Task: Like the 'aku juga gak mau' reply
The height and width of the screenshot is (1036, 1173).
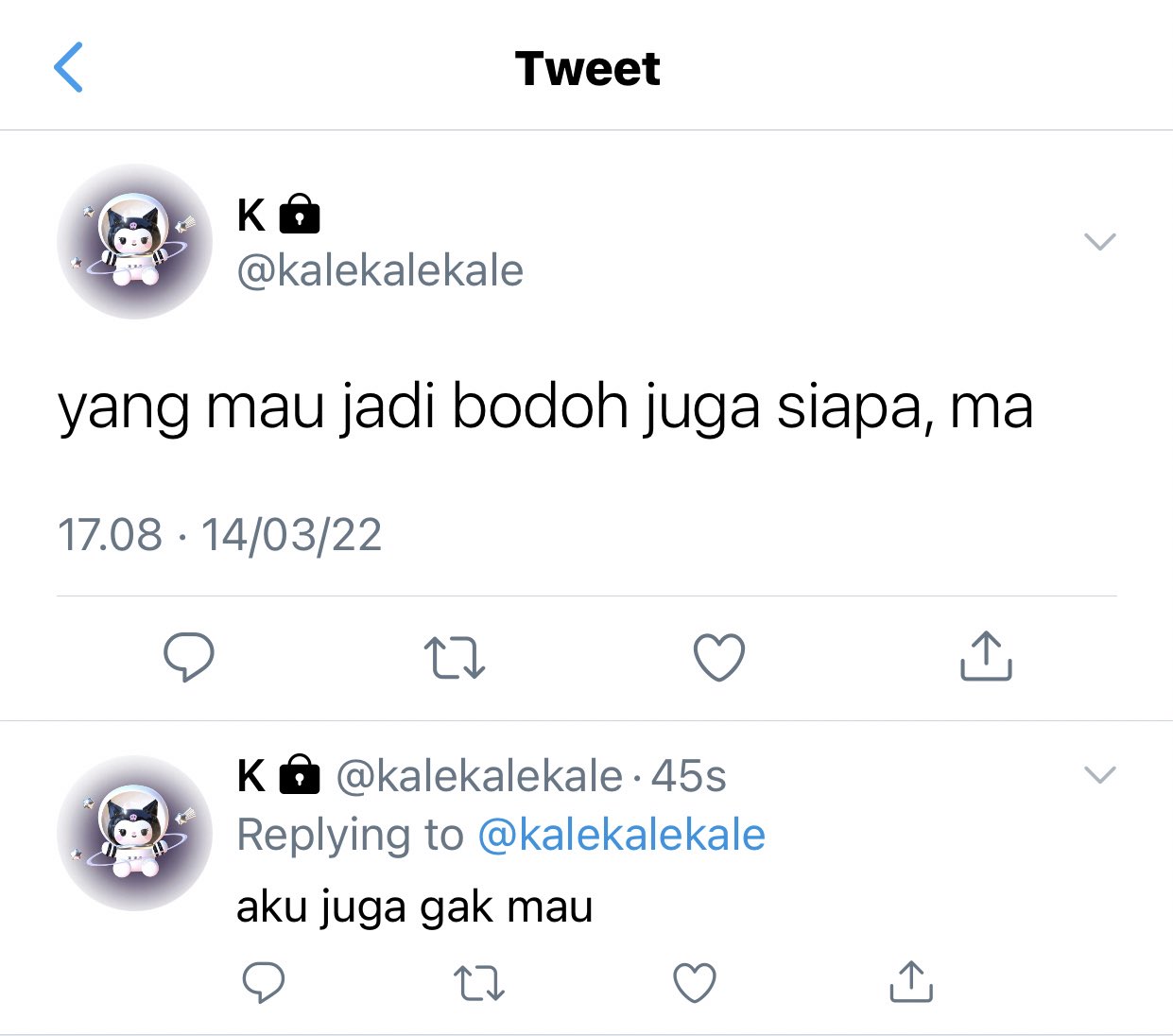Action: (x=695, y=982)
